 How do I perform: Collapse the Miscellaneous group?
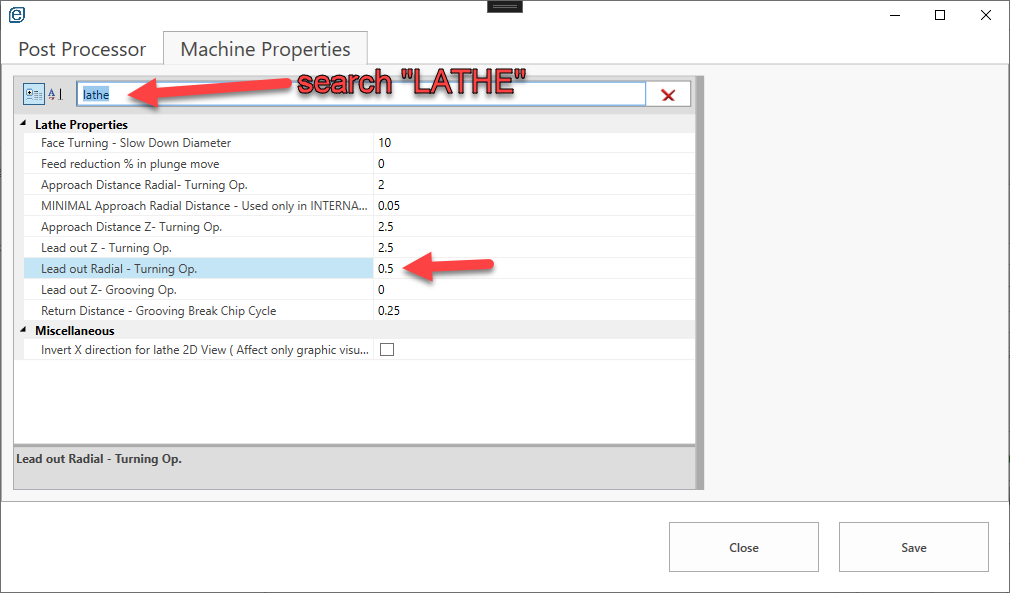pos(23,330)
